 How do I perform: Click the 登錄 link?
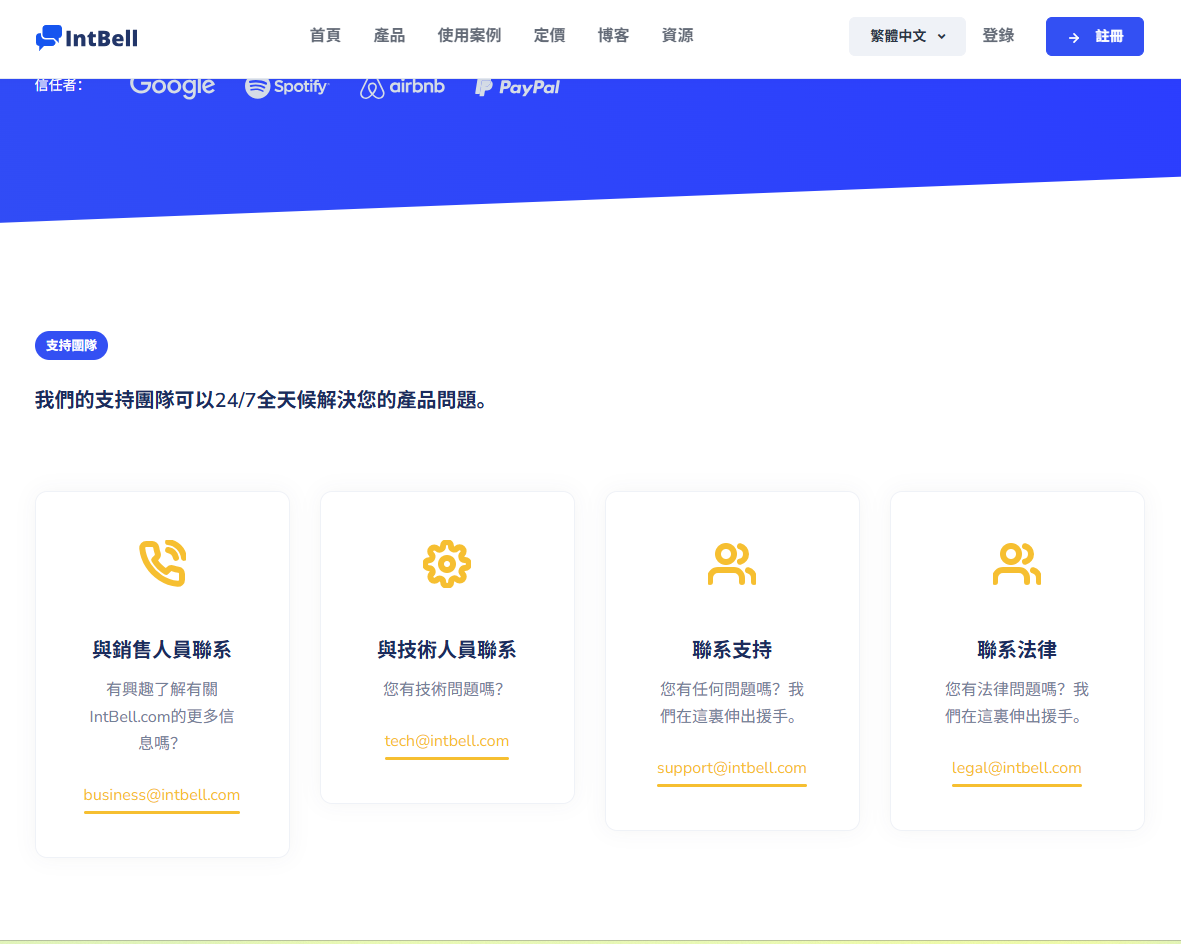click(998, 35)
